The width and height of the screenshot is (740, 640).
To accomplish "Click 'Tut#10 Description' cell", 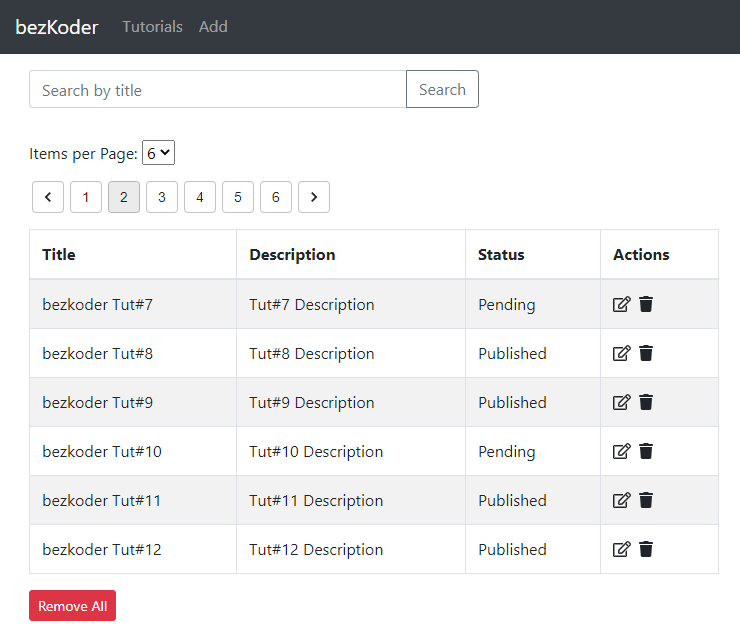I will [351, 452].
